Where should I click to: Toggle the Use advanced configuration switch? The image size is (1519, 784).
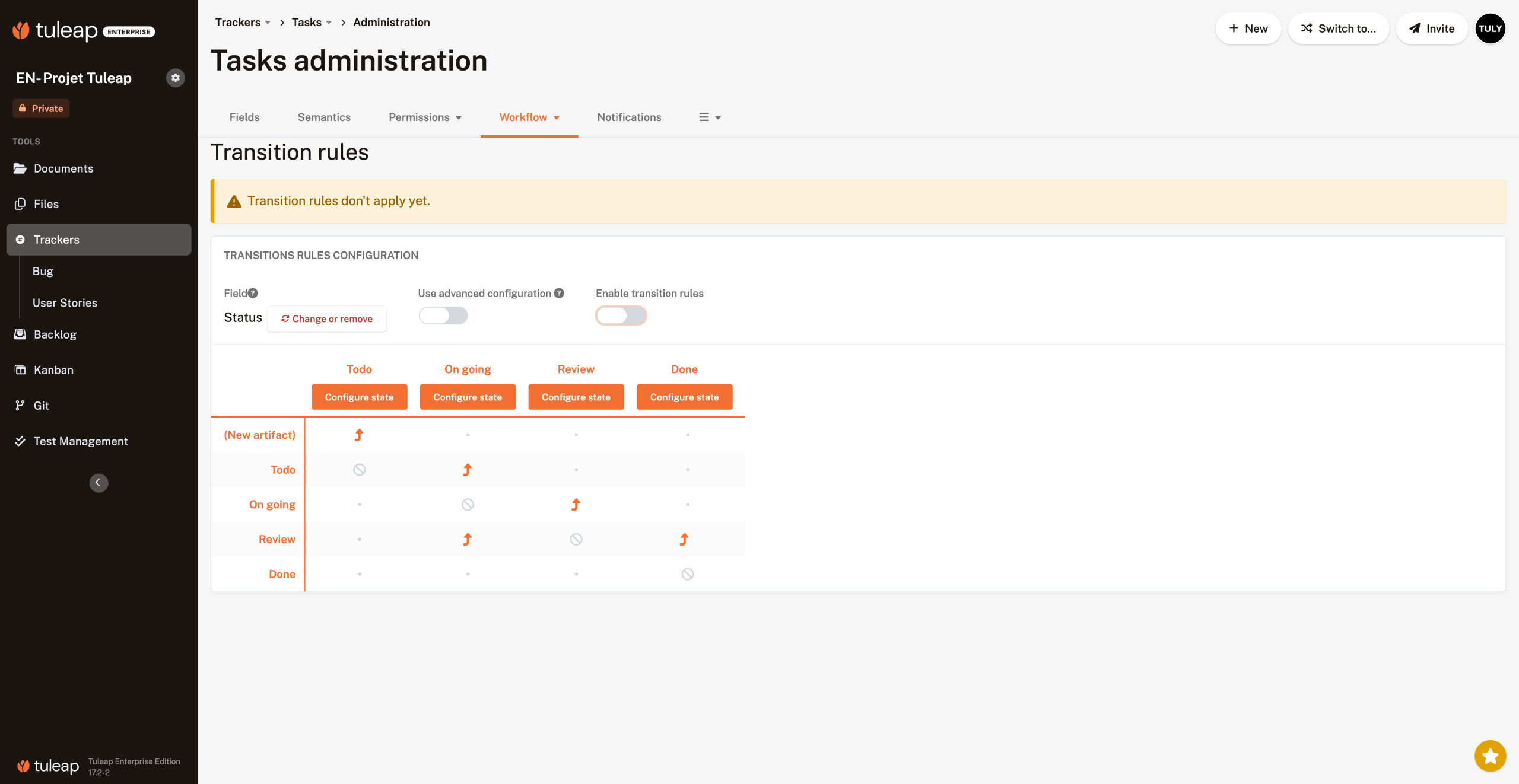pos(443,315)
